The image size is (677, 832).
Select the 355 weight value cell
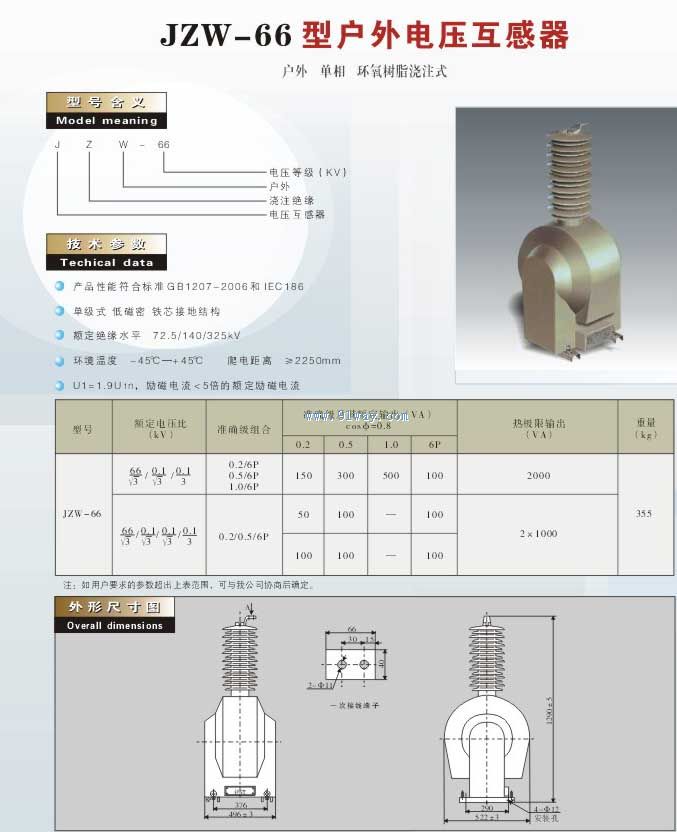645,514
